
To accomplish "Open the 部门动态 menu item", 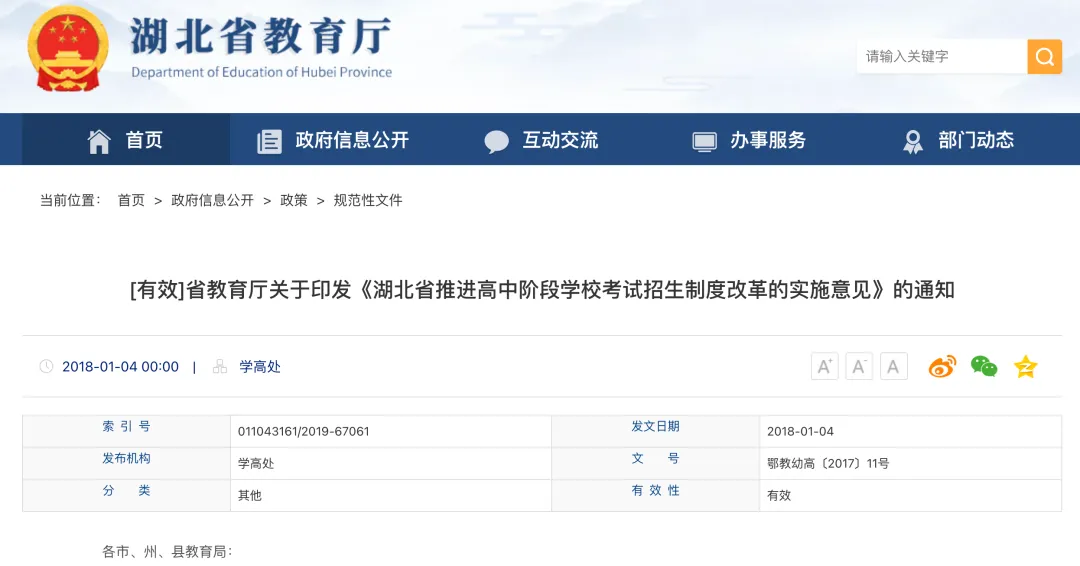I will click(x=976, y=140).
